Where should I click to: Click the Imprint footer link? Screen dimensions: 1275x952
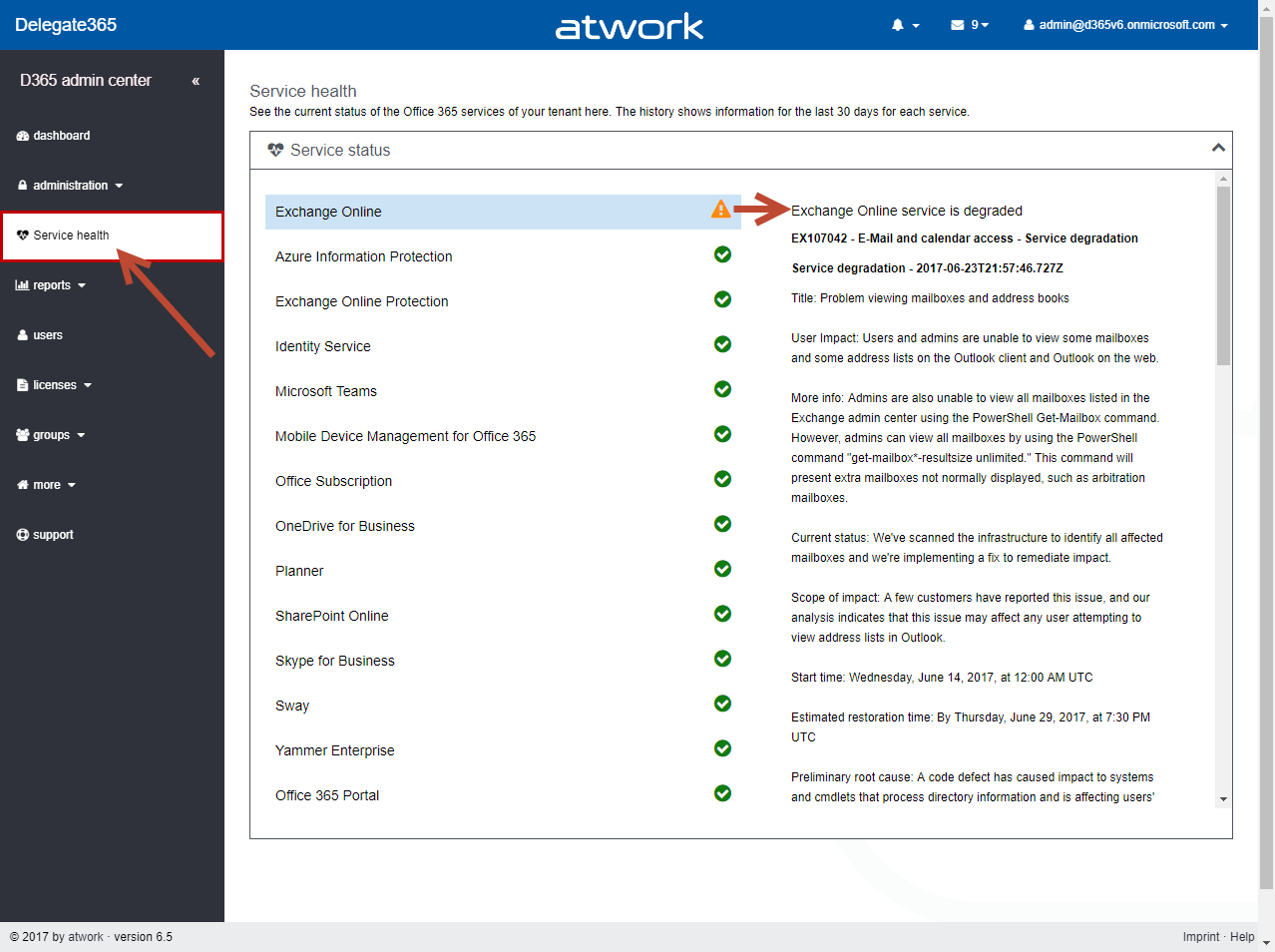point(1200,937)
